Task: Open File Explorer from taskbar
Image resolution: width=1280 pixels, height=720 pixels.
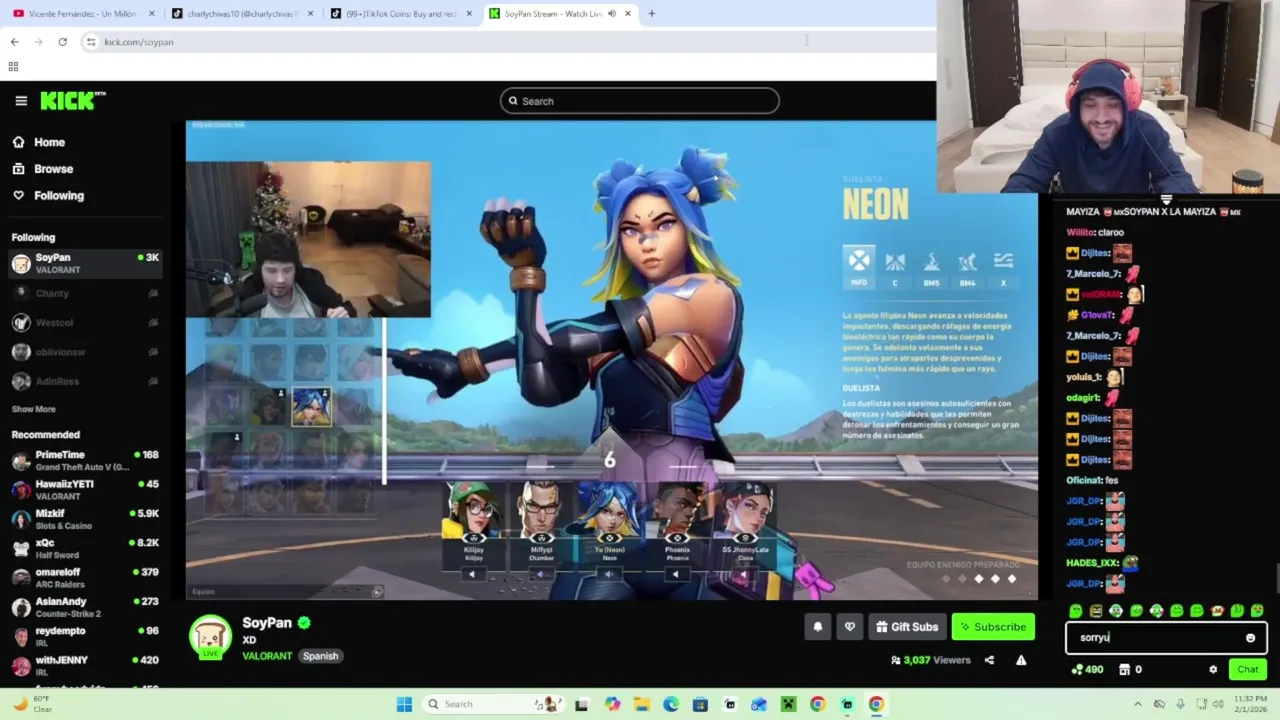Action: 641,704
